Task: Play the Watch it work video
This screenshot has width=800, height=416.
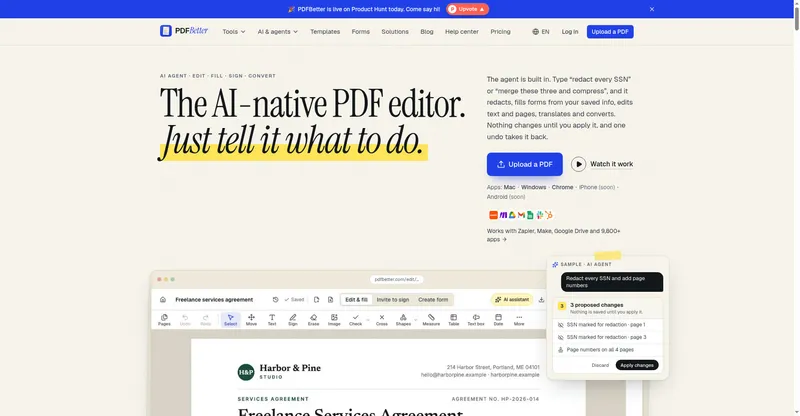Action: [x=602, y=164]
